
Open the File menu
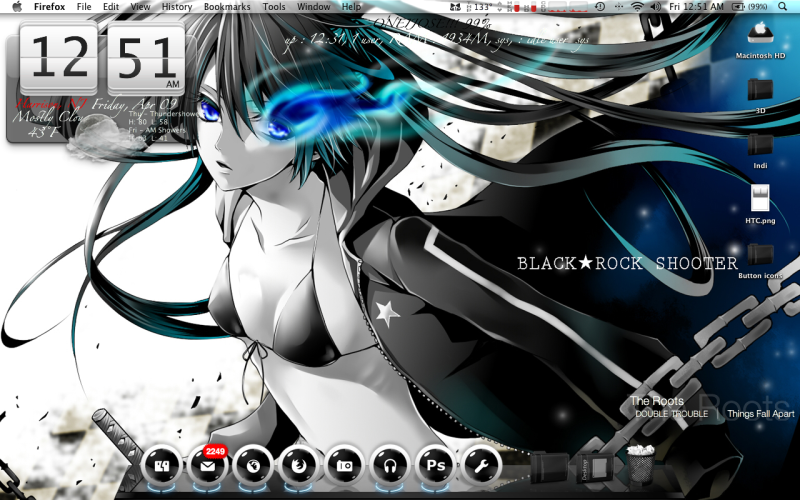coord(84,7)
